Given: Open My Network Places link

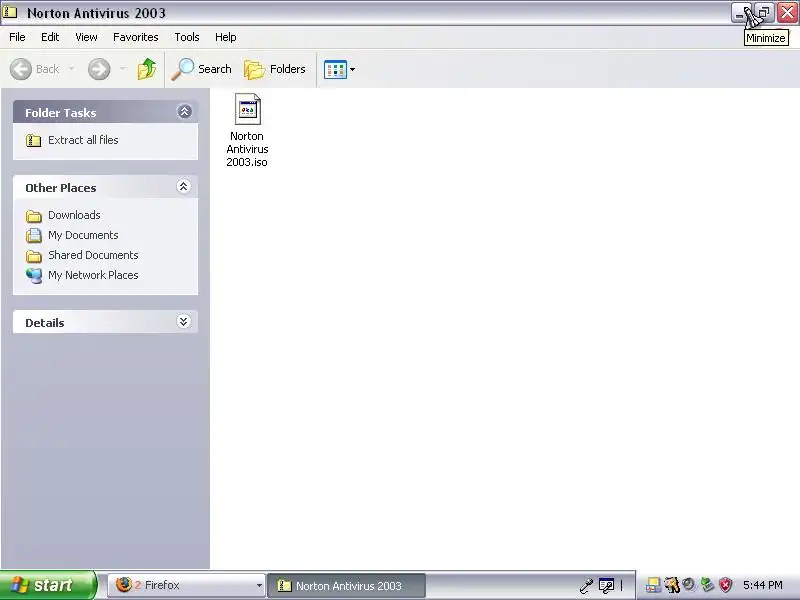Looking at the screenshot, I should pos(93,275).
